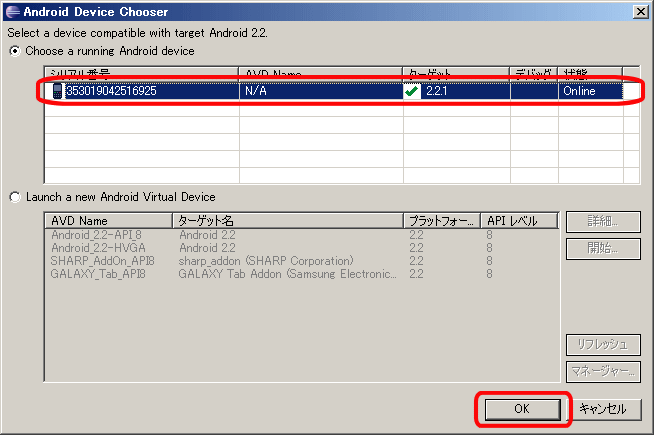The image size is (654, 435).
Task: Click 'Android 2.2' target of Android_2.2-API_8 row
Action: click(x=207, y=235)
